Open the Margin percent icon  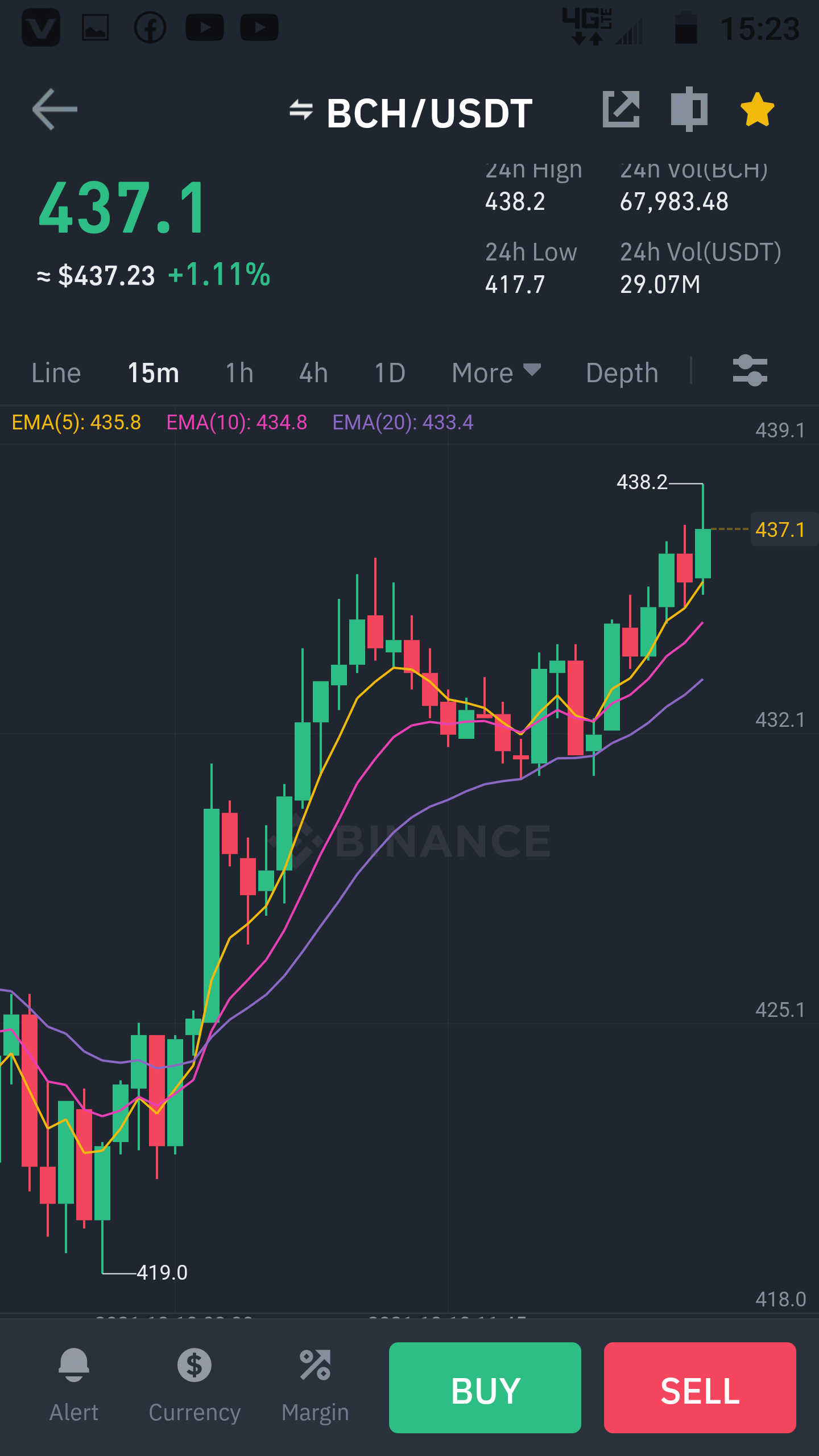point(315,1365)
